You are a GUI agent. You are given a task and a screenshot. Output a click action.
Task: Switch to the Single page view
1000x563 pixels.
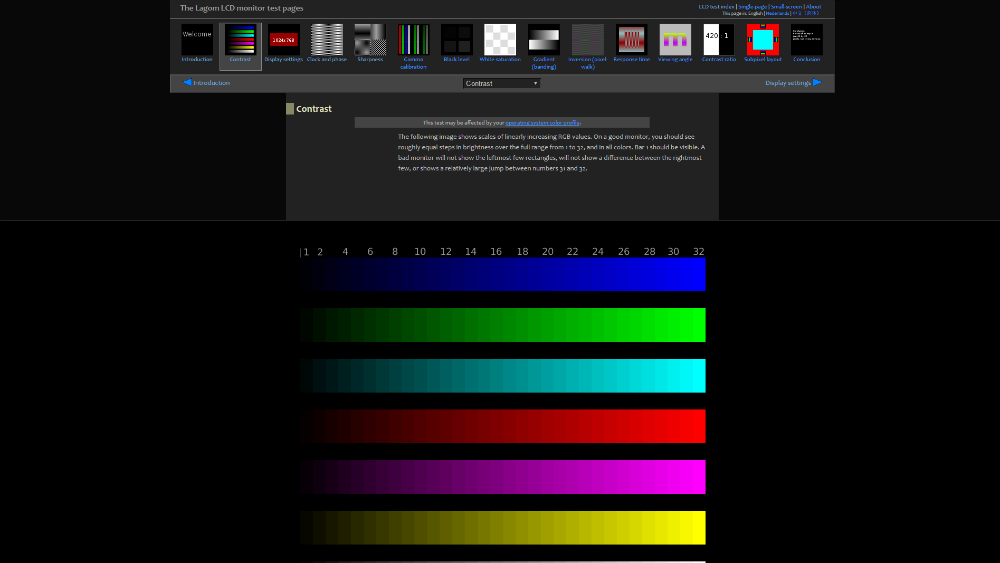(752, 7)
